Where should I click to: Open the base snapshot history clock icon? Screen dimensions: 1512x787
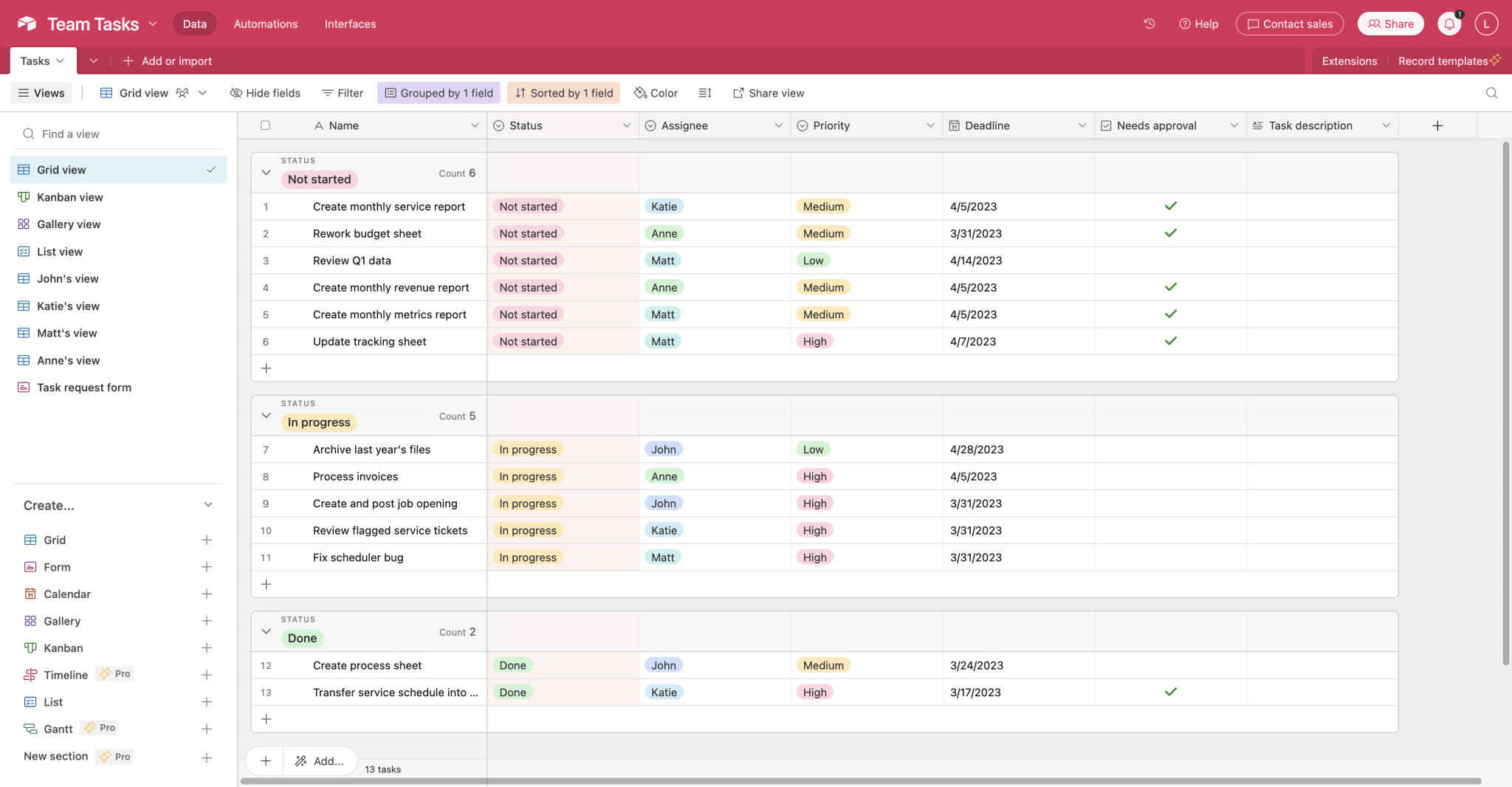click(x=1149, y=23)
